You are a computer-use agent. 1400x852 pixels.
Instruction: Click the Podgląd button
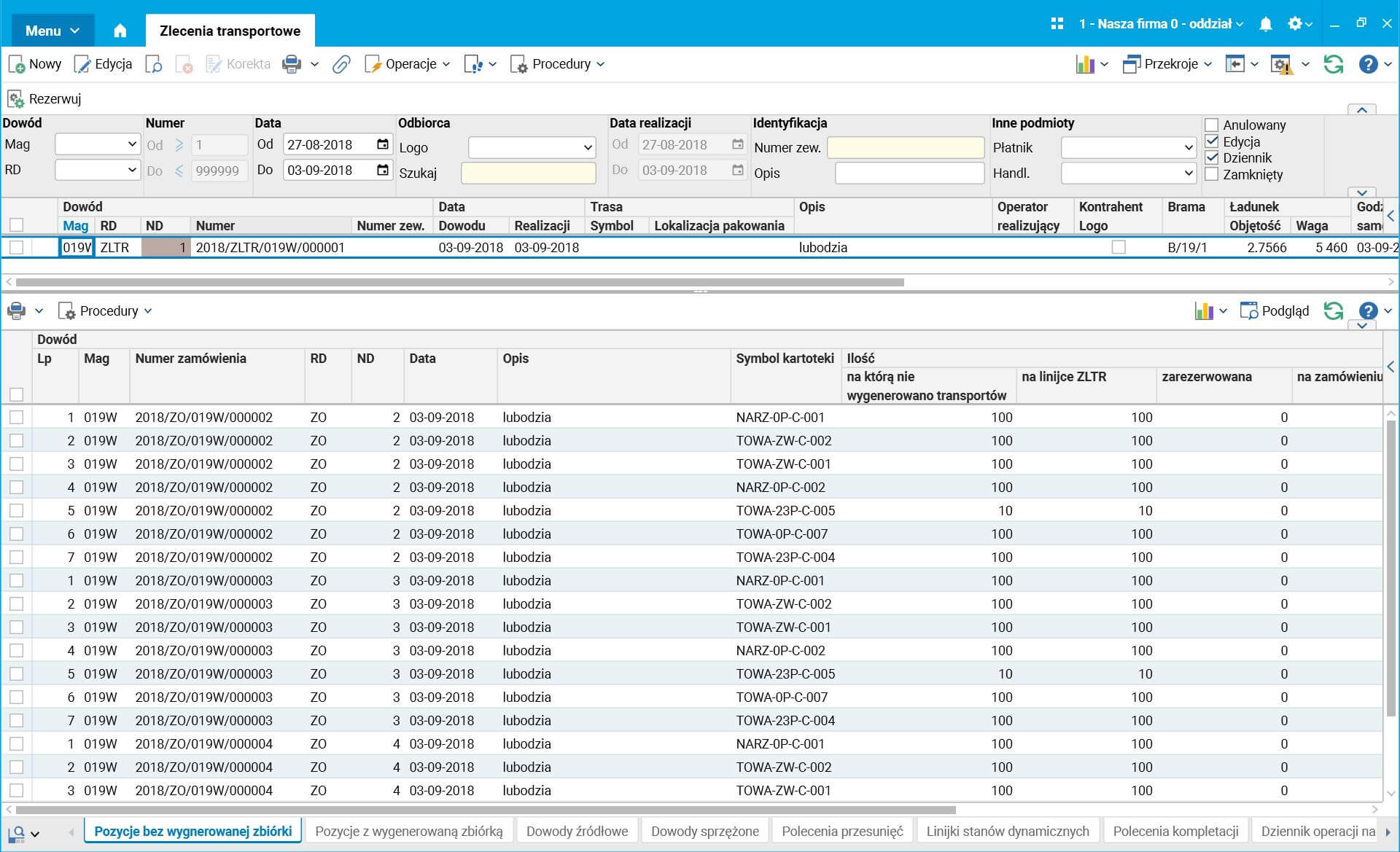click(1275, 311)
